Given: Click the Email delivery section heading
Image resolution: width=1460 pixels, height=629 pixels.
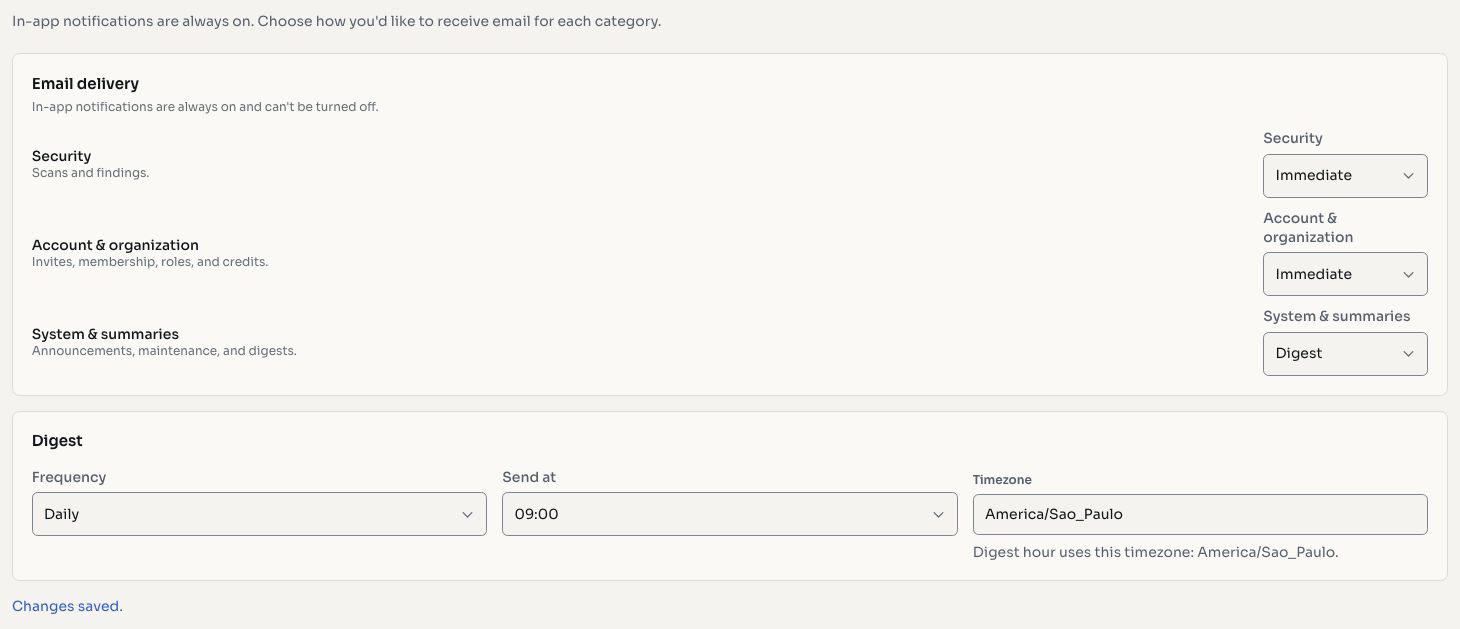Looking at the screenshot, I should [85, 84].
